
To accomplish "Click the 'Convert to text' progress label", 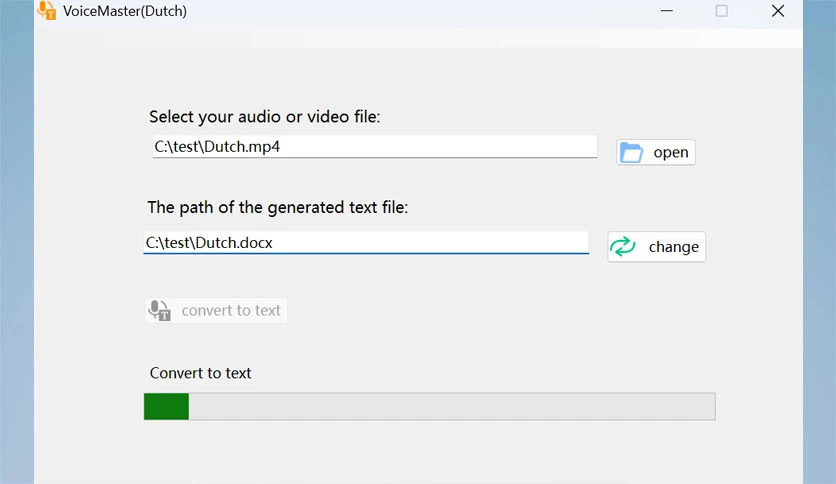I will (200, 373).
